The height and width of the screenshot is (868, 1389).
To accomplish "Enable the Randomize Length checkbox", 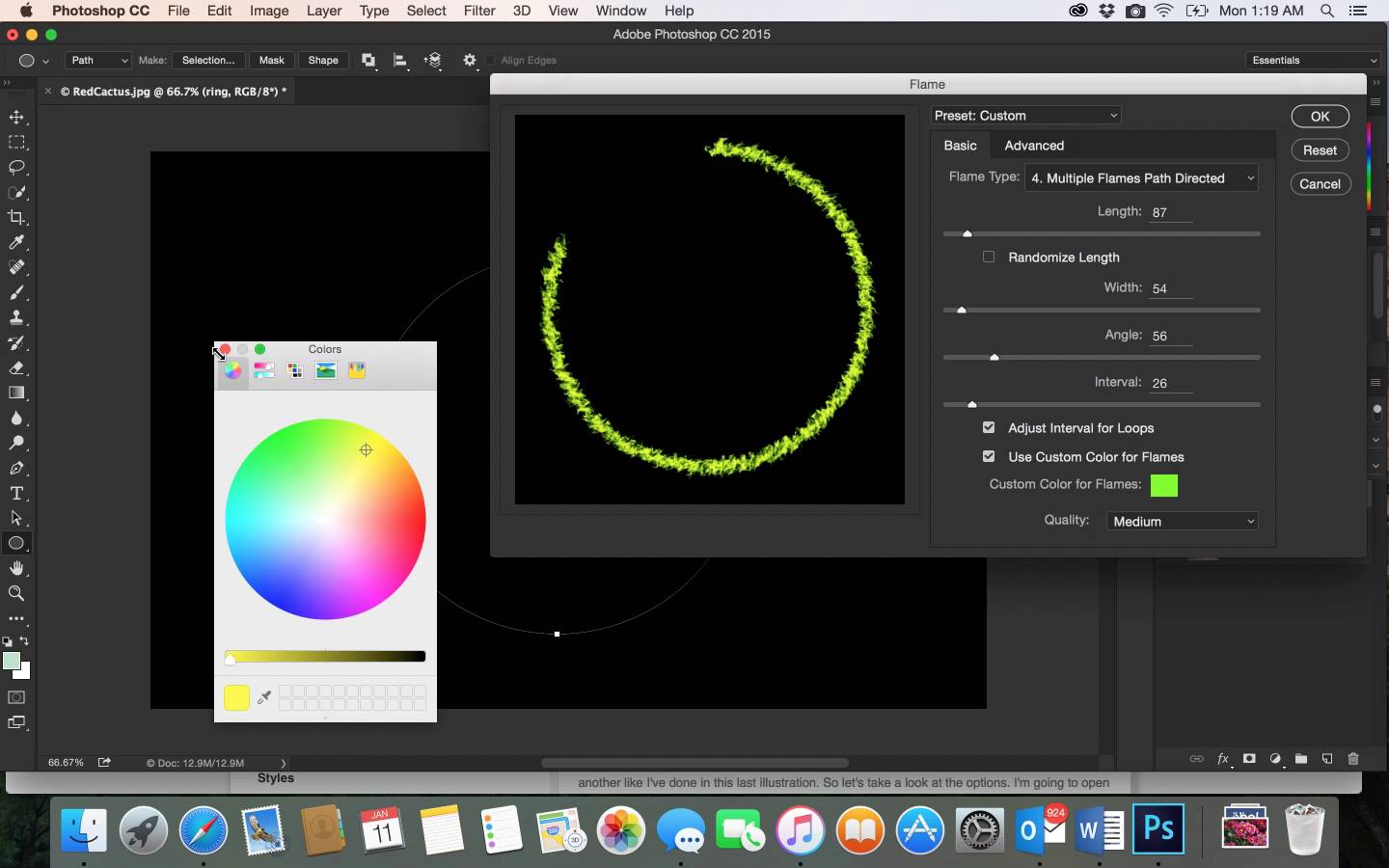I will coord(989,257).
